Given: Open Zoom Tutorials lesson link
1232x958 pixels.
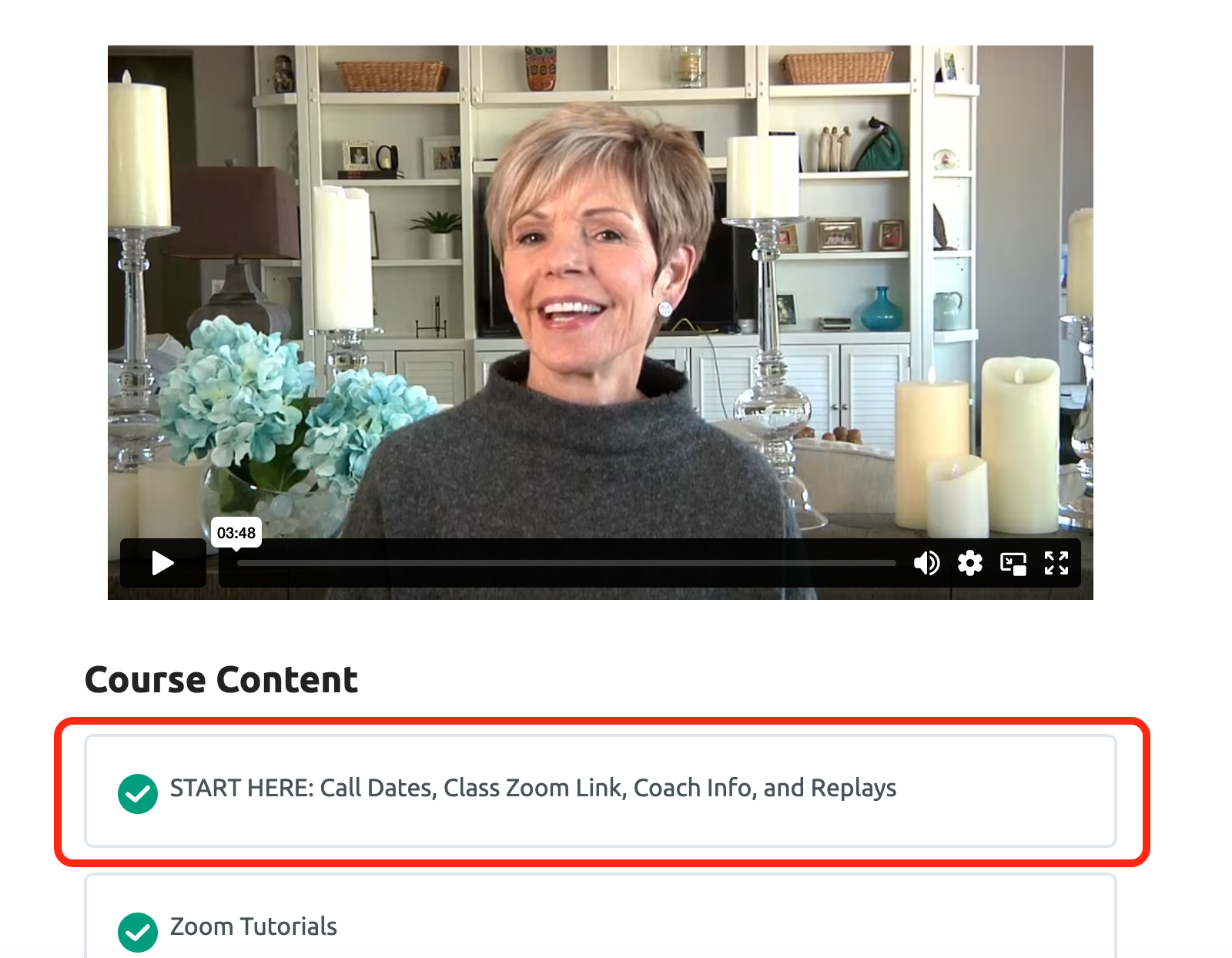Looking at the screenshot, I should [253, 926].
